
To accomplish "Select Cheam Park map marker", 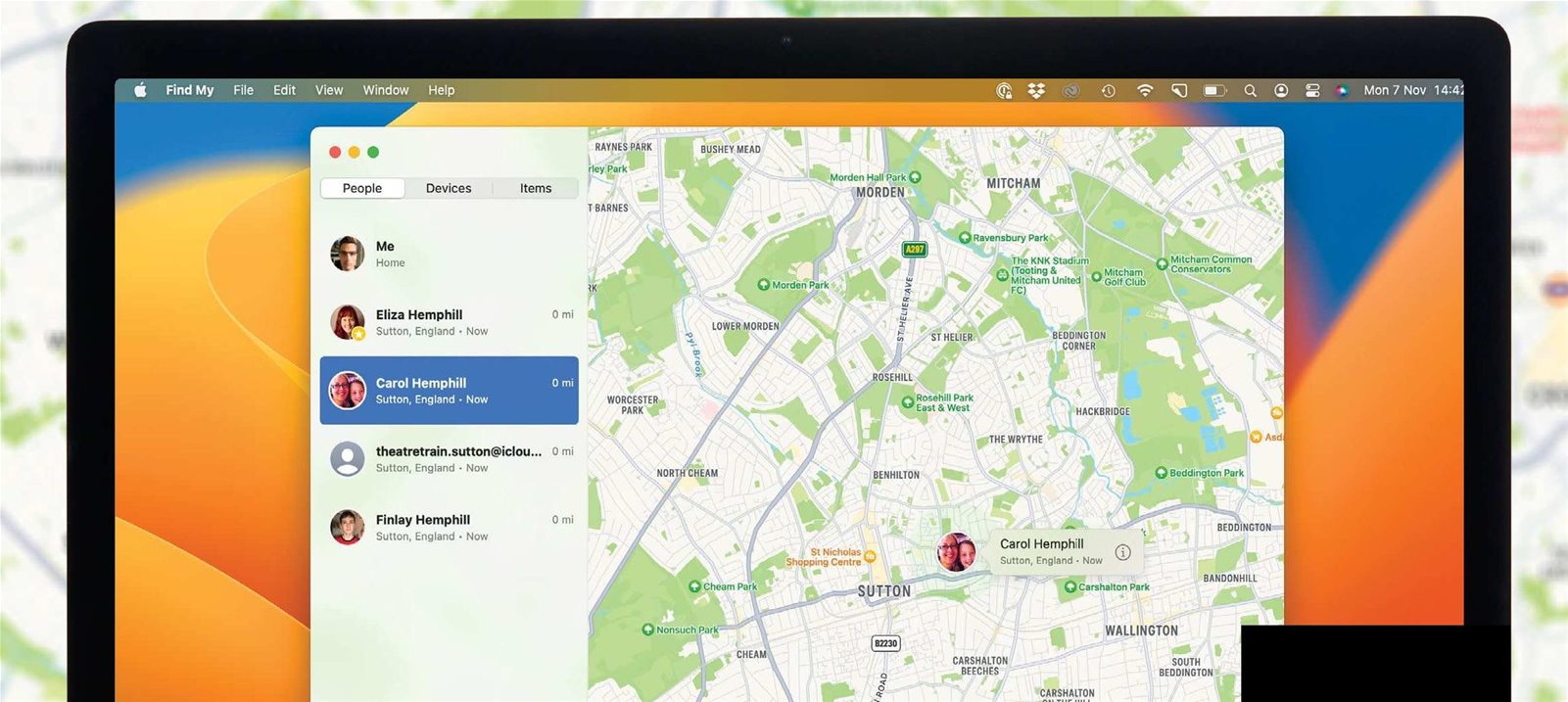I will (x=695, y=586).
